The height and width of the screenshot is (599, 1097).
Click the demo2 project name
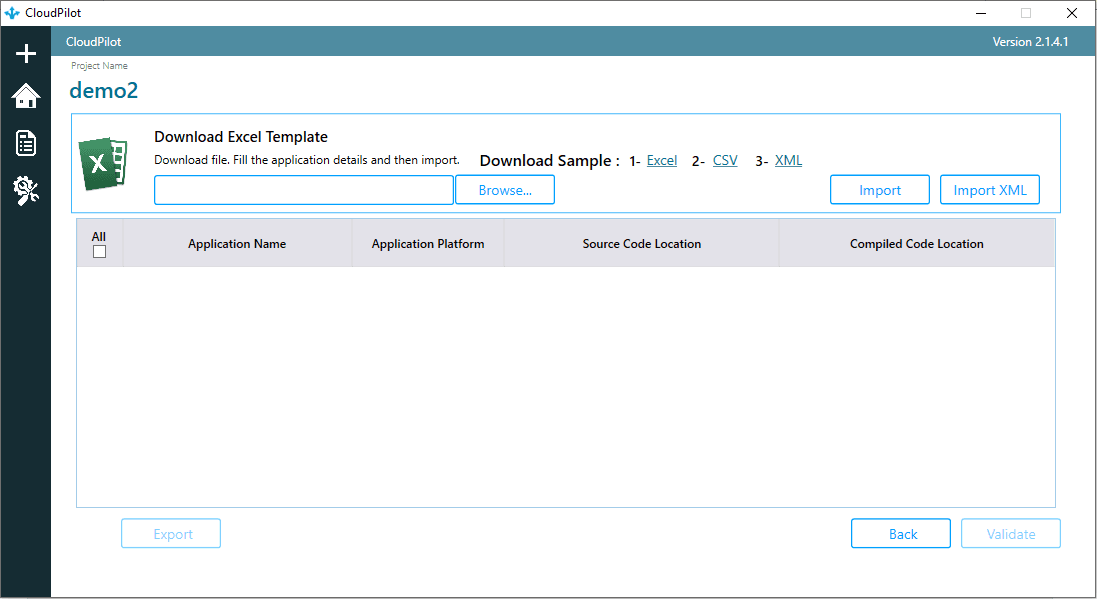click(104, 90)
